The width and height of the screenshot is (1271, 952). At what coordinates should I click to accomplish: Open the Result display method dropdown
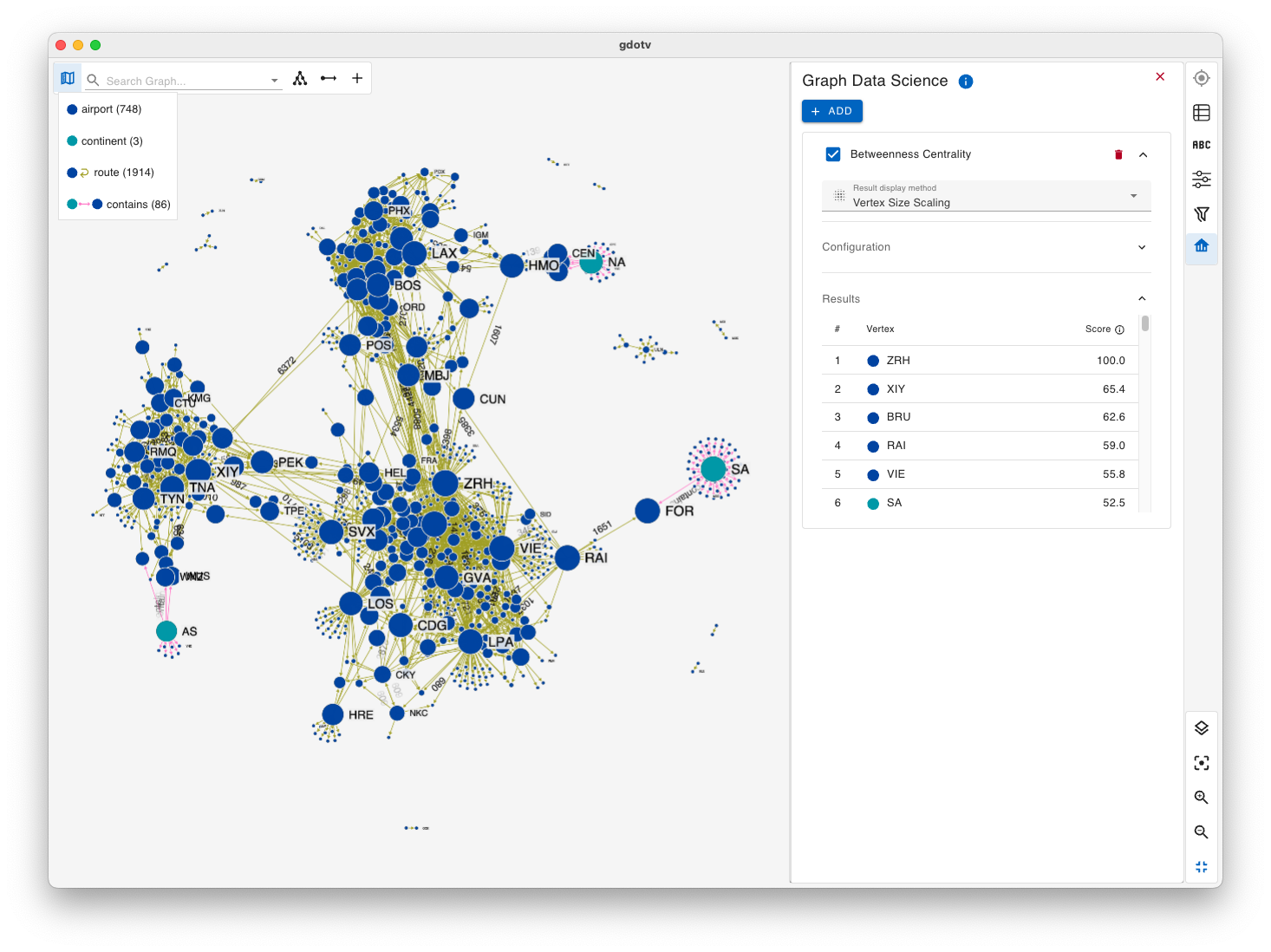coord(987,196)
